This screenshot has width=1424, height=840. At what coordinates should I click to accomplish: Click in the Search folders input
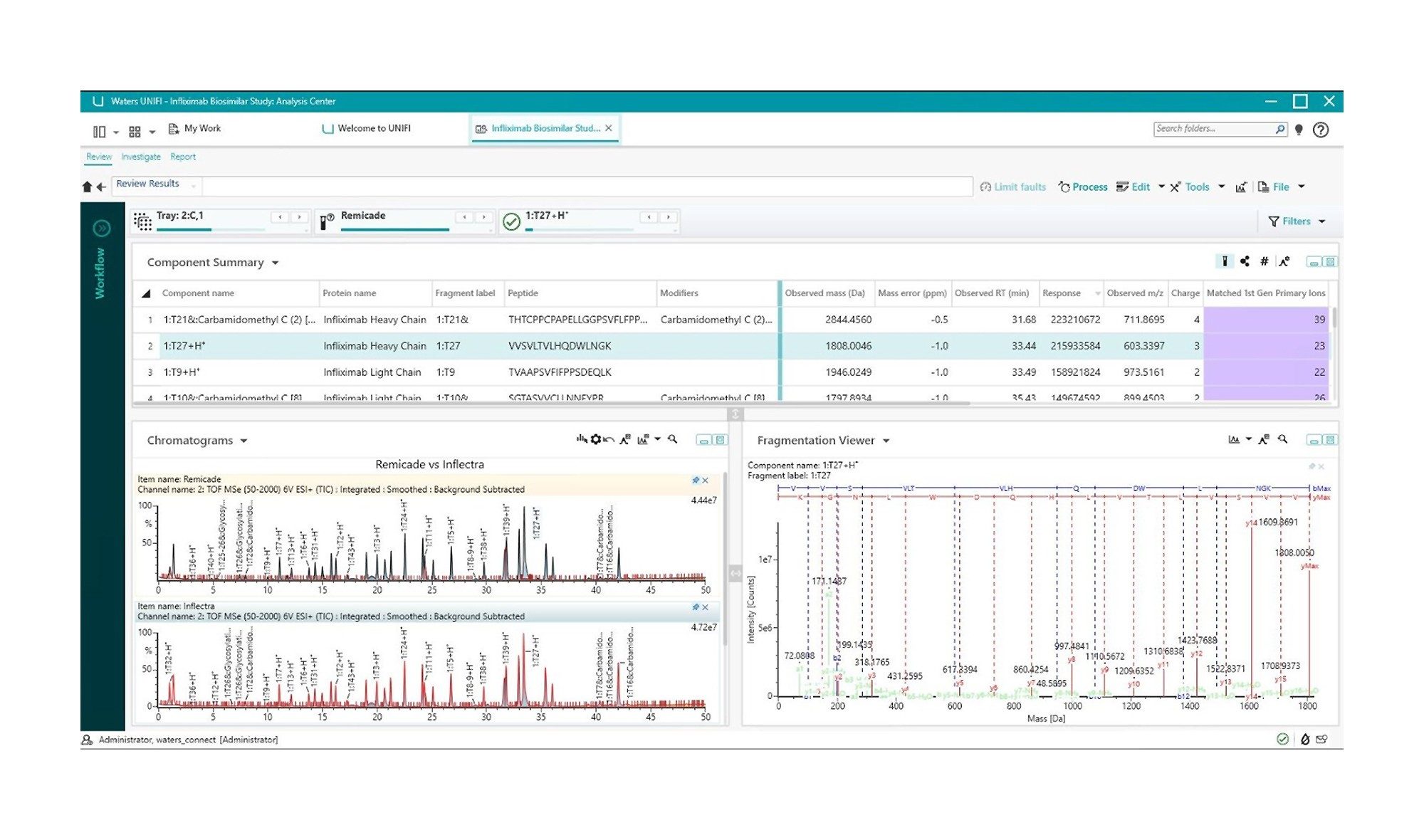[x=1213, y=129]
